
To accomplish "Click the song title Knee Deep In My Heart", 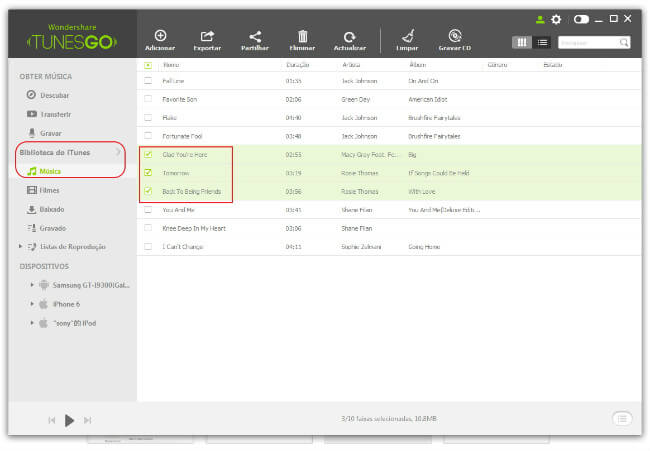I will (194, 228).
